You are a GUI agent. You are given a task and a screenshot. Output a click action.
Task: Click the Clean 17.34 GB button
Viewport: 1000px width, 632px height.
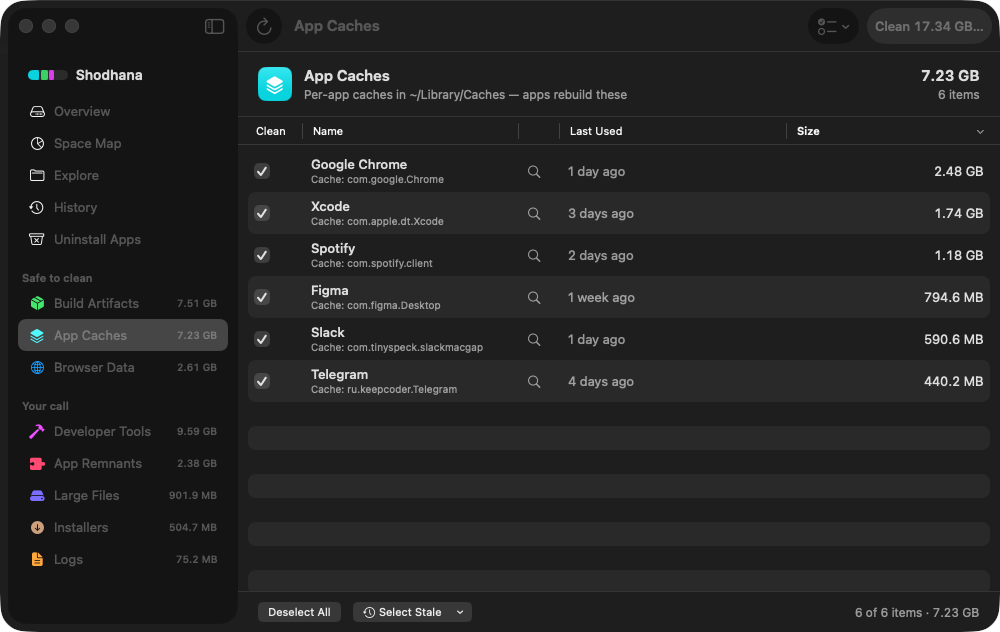point(929,26)
